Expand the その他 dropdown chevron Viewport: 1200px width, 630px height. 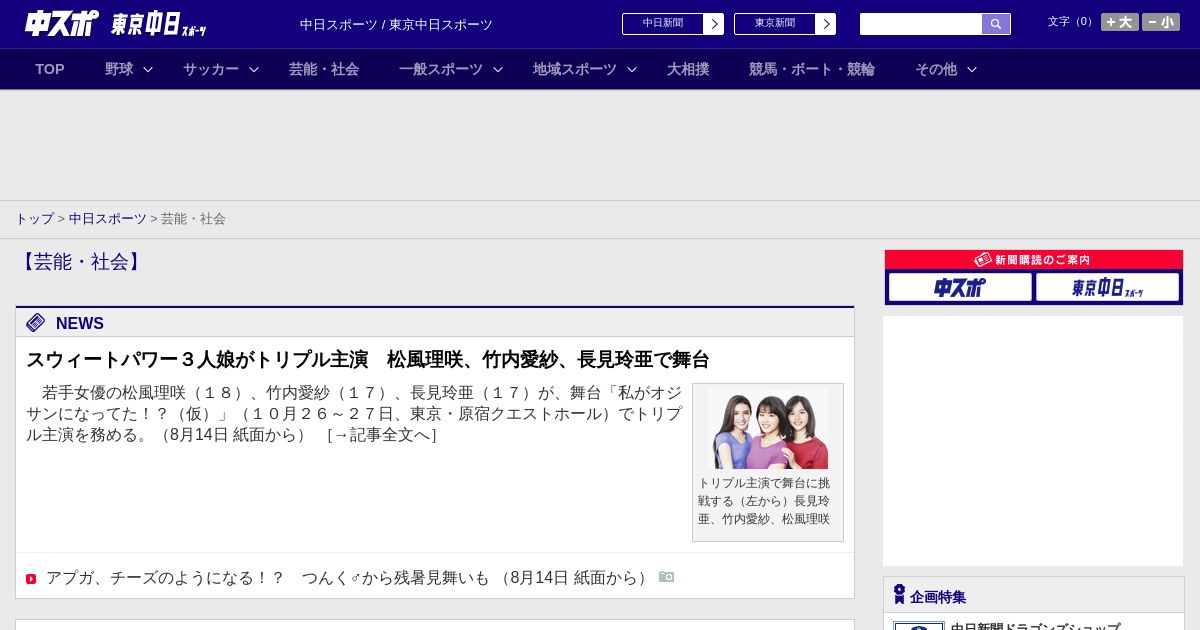(972, 70)
